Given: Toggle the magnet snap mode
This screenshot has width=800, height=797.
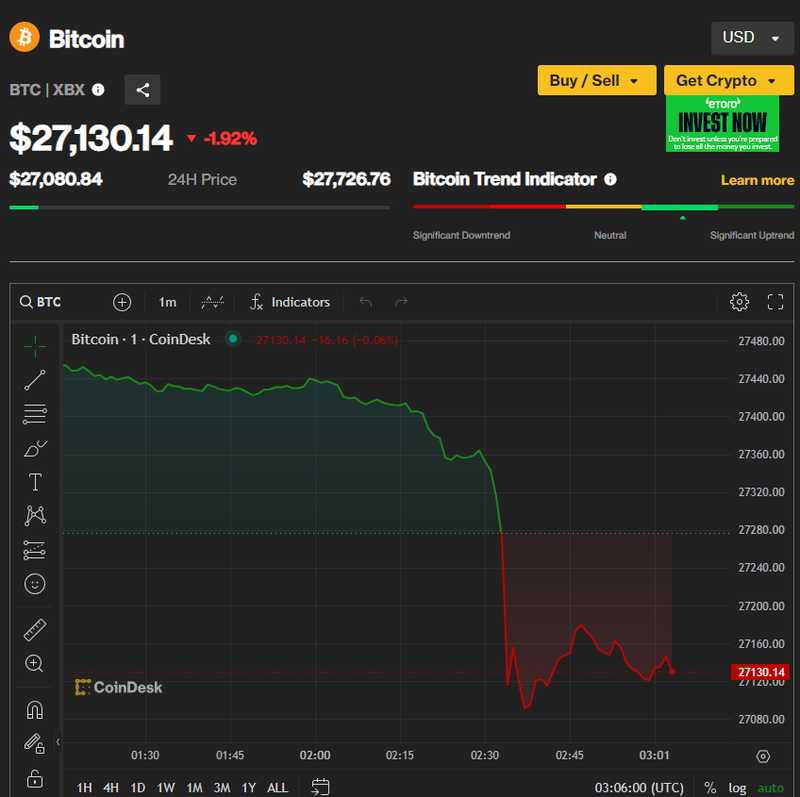Looking at the screenshot, I should click(x=35, y=710).
